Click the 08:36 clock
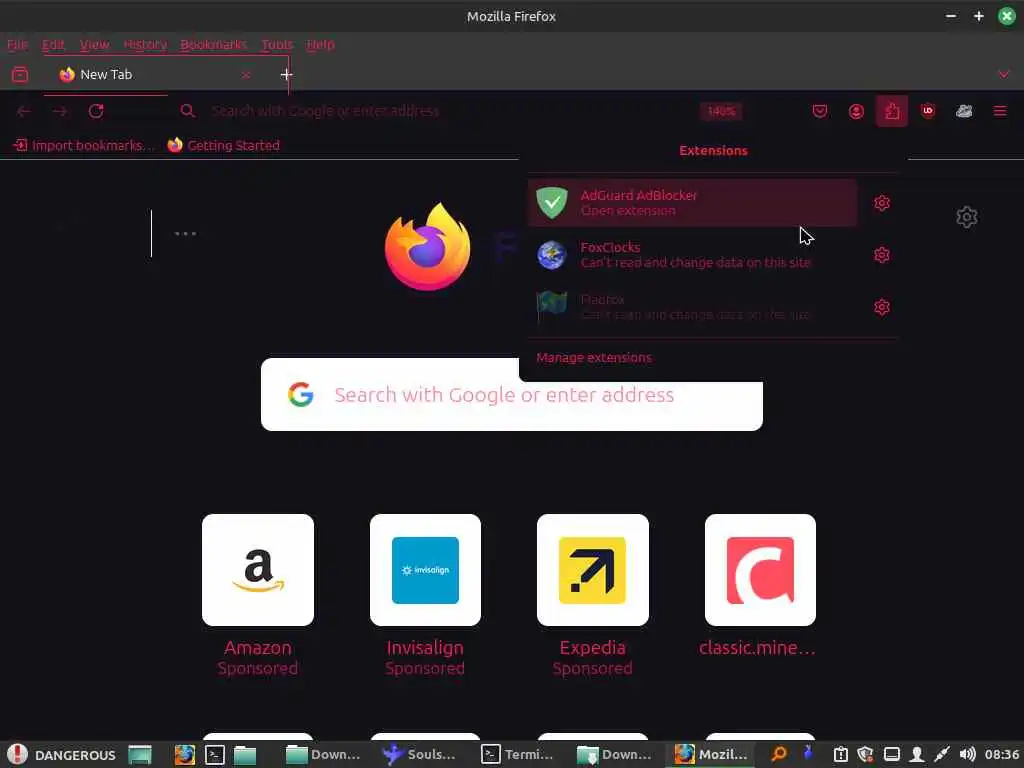The width and height of the screenshot is (1024, 768). tap(1002, 754)
